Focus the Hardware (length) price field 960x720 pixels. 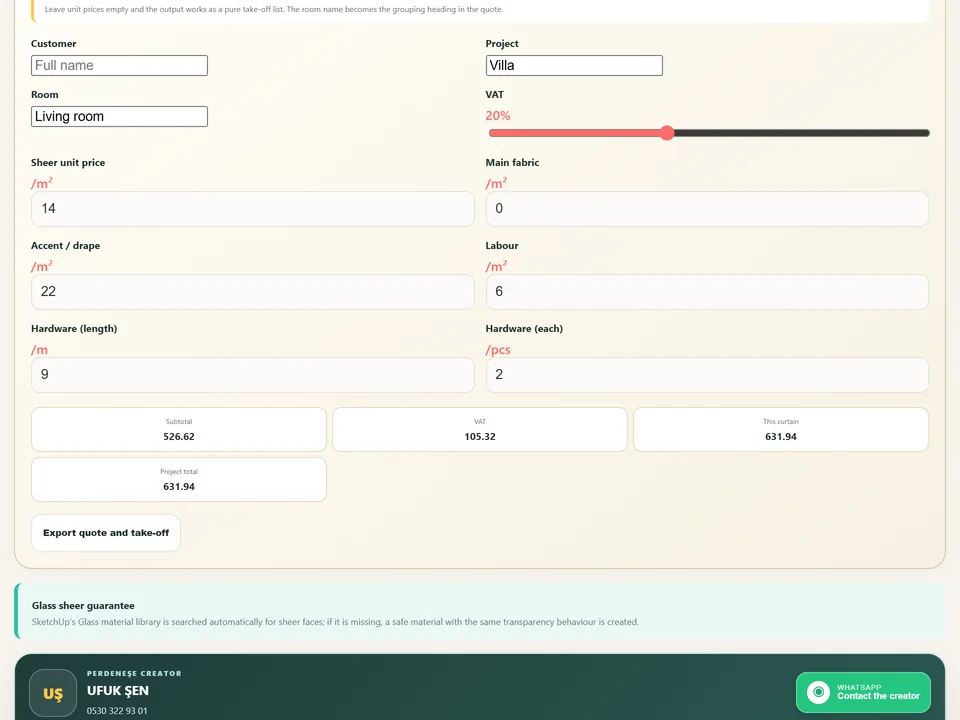pos(253,375)
